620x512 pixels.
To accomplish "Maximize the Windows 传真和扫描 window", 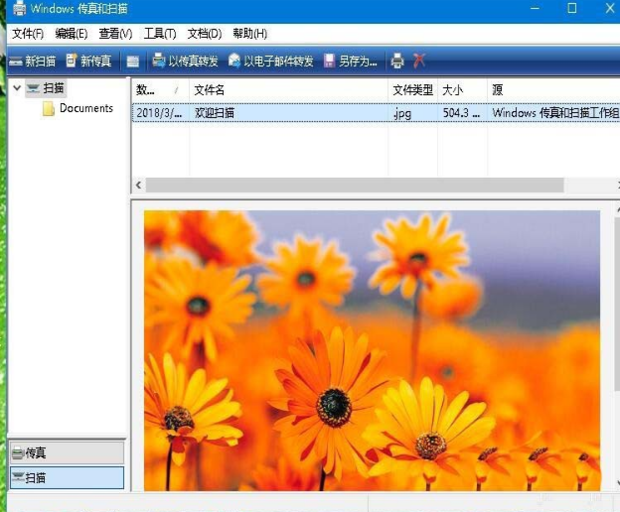I will click(x=572, y=8).
